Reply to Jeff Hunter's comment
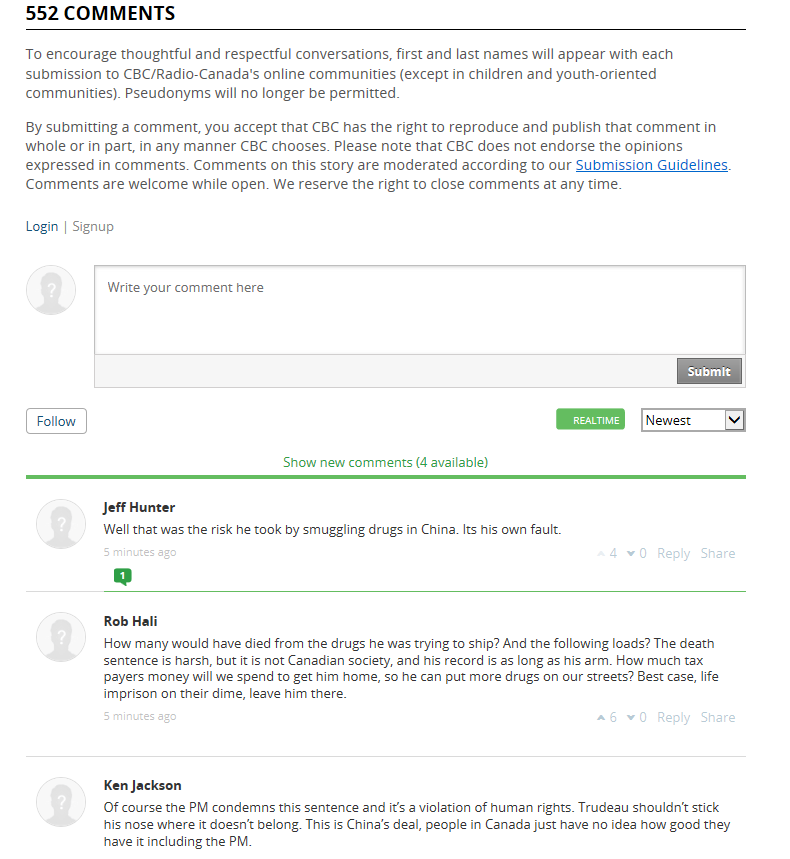Screen dimensions: 790x859 pyautogui.click(x=673, y=554)
